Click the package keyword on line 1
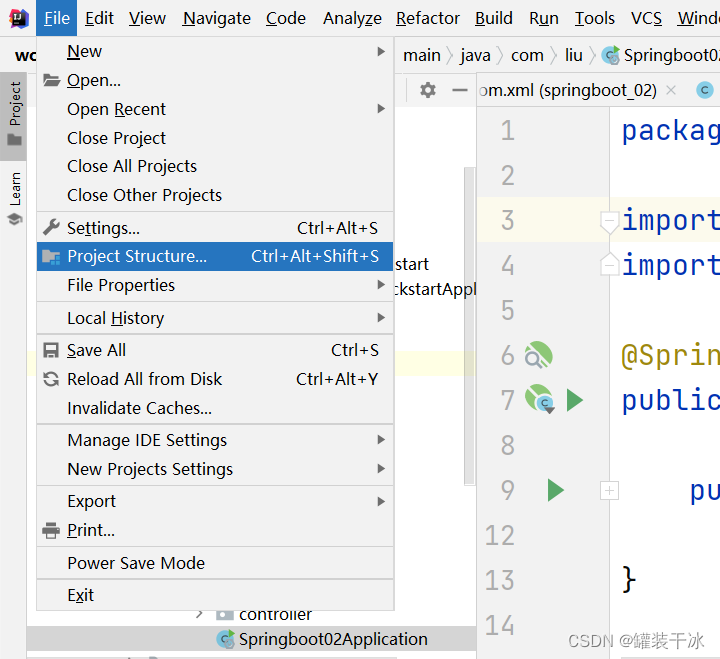 click(x=670, y=131)
